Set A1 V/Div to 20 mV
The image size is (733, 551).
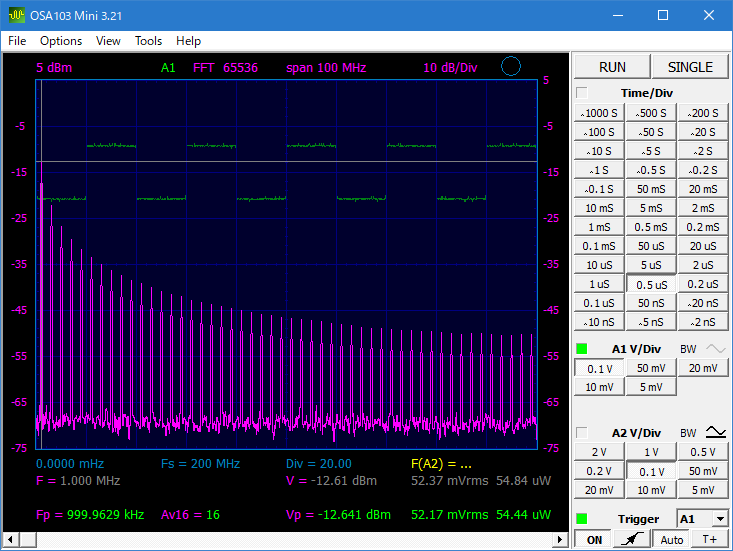point(703,368)
